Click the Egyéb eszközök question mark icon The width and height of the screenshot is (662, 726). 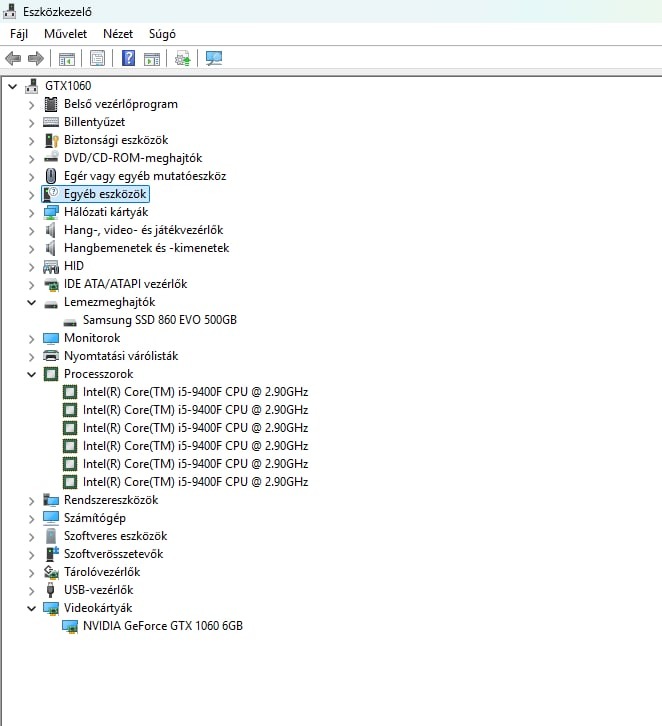point(51,194)
